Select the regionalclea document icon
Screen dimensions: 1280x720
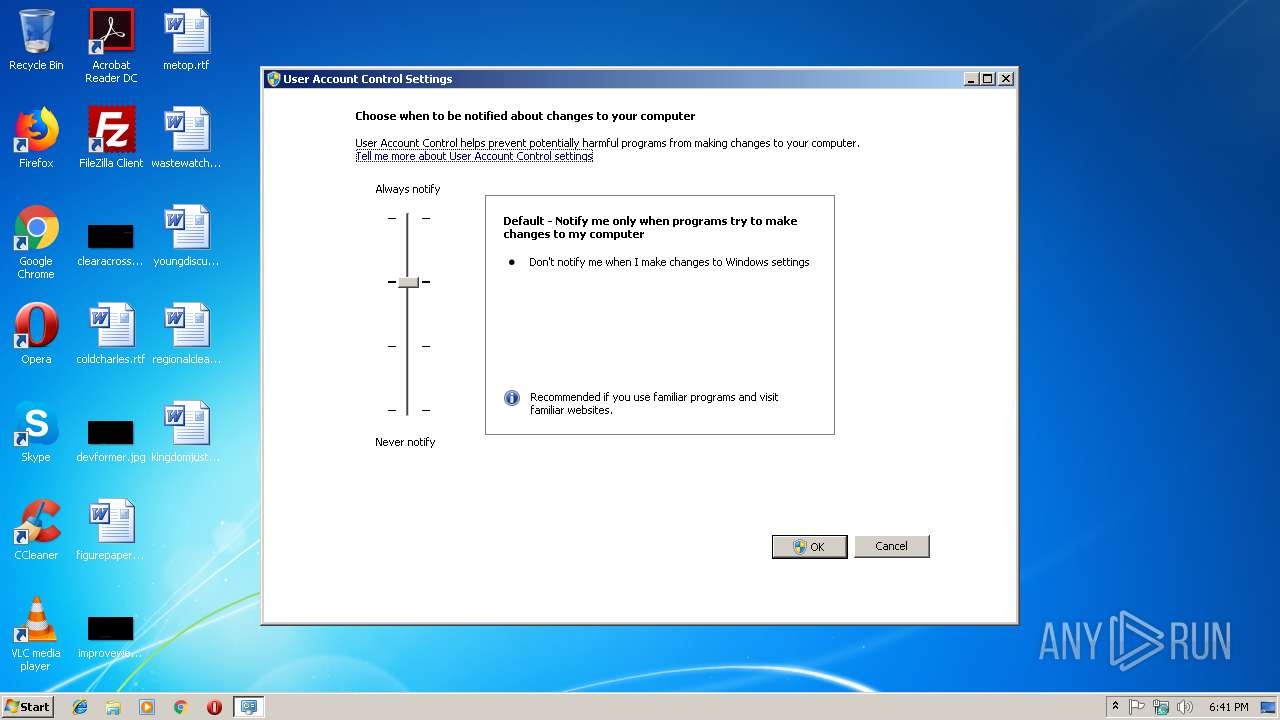(186, 334)
